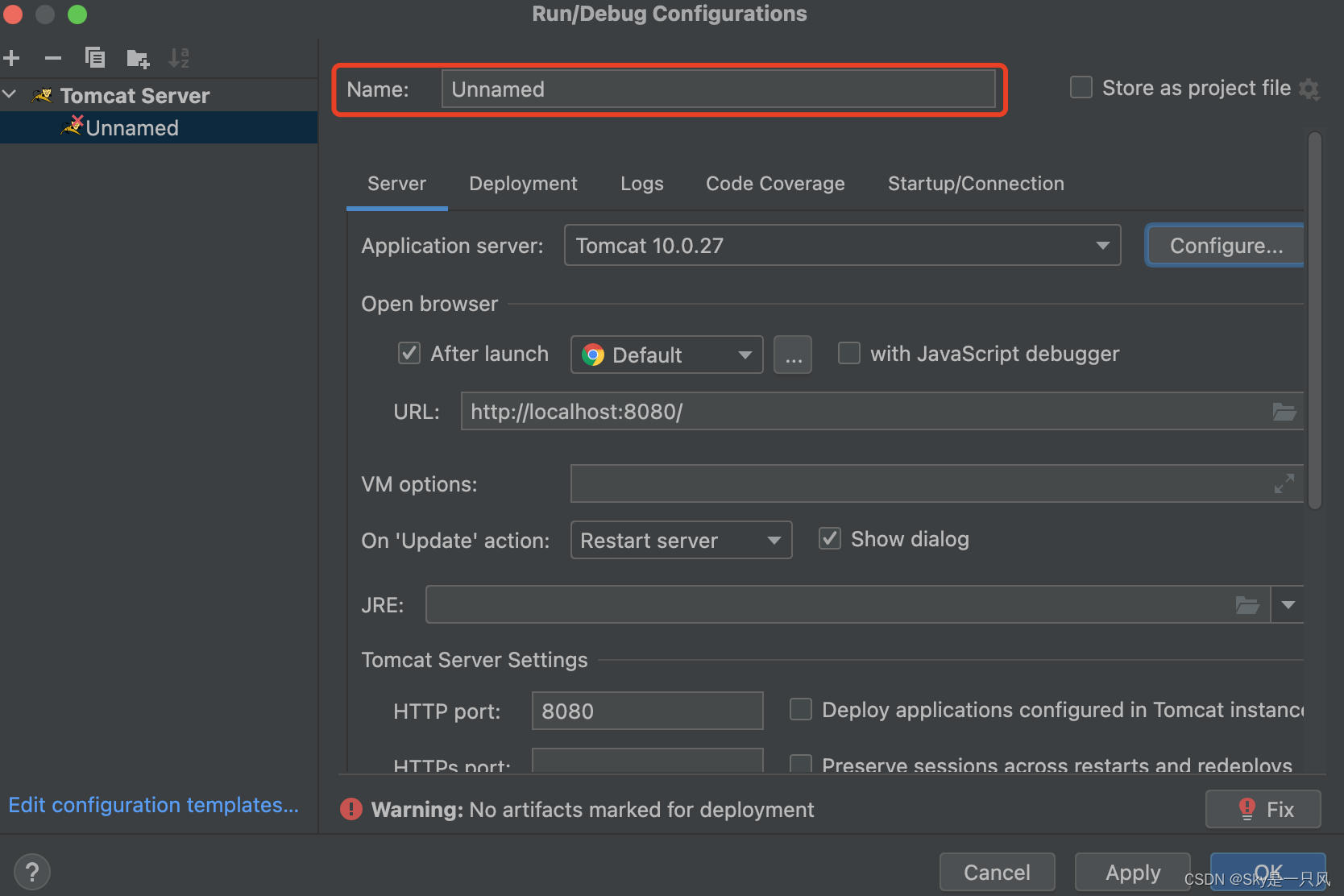Image resolution: width=1344 pixels, height=896 pixels.
Task: Enable Store as project file
Action: [x=1081, y=87]
